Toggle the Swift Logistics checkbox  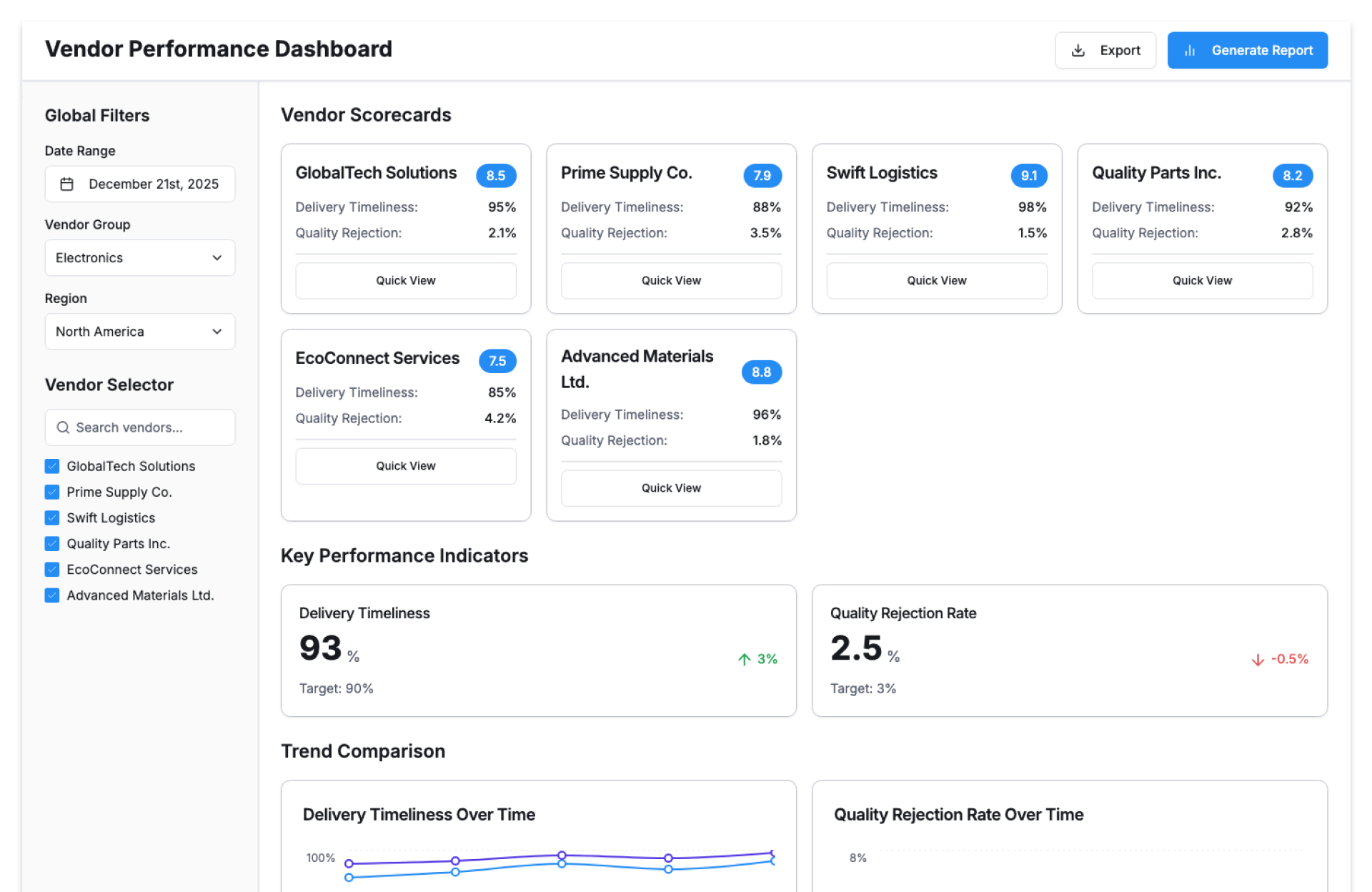(x=52, y=517)
